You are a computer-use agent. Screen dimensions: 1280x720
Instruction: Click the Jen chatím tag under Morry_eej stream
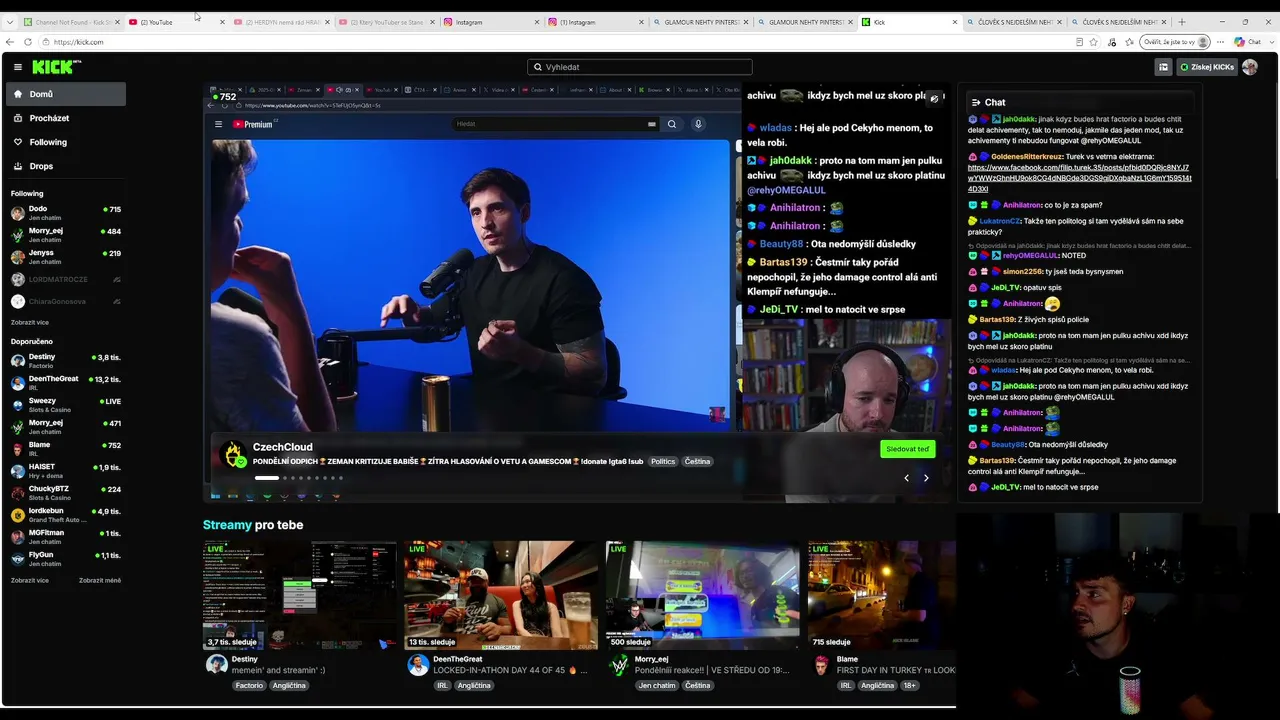click(x=657, y=686)
